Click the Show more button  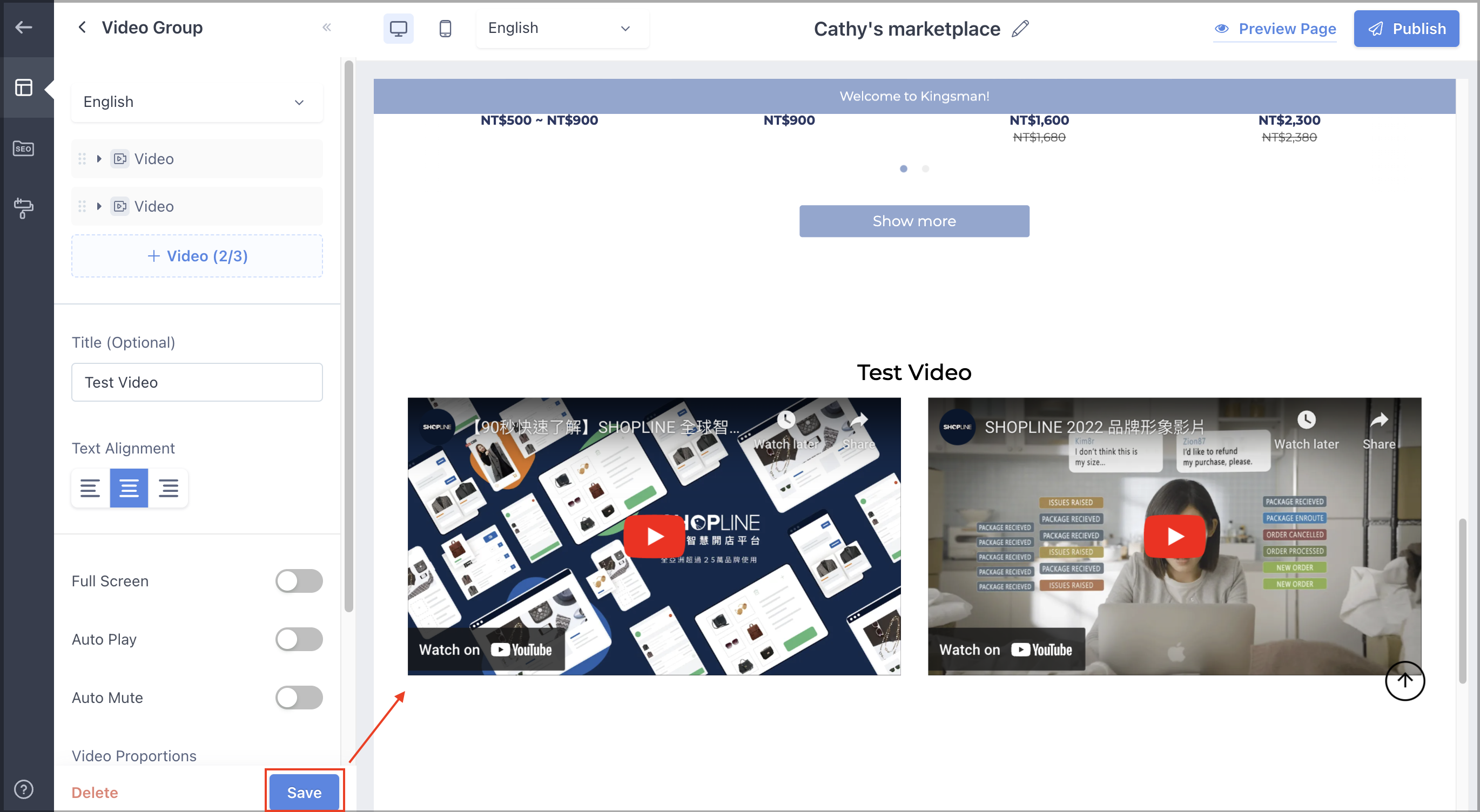pyautogui.click(x=914, y=221)
